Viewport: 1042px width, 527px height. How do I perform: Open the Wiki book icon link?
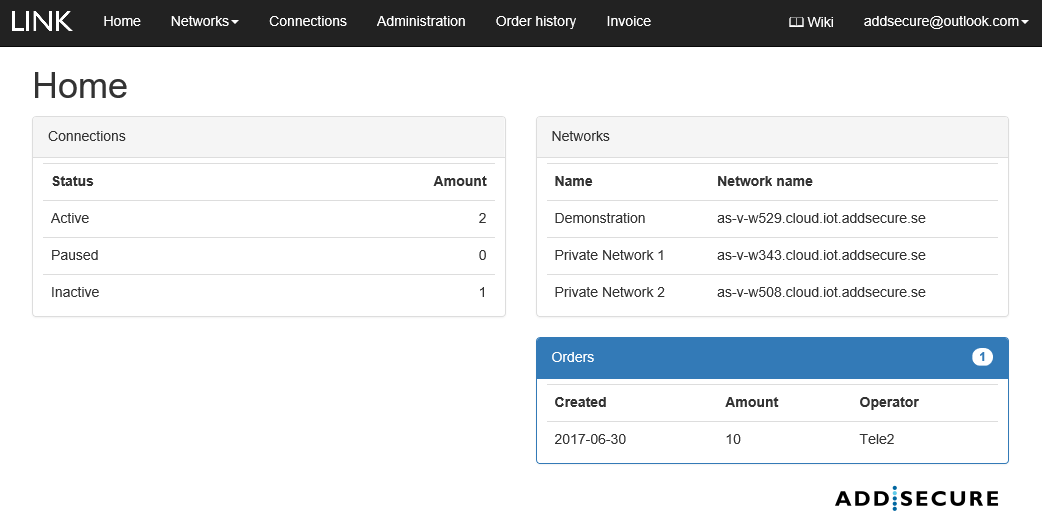[810, 22]
